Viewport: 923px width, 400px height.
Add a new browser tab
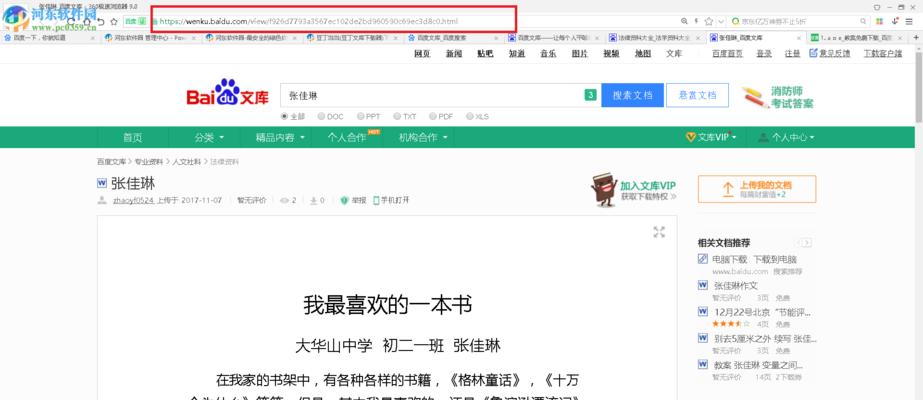click(x=916, y=38)
